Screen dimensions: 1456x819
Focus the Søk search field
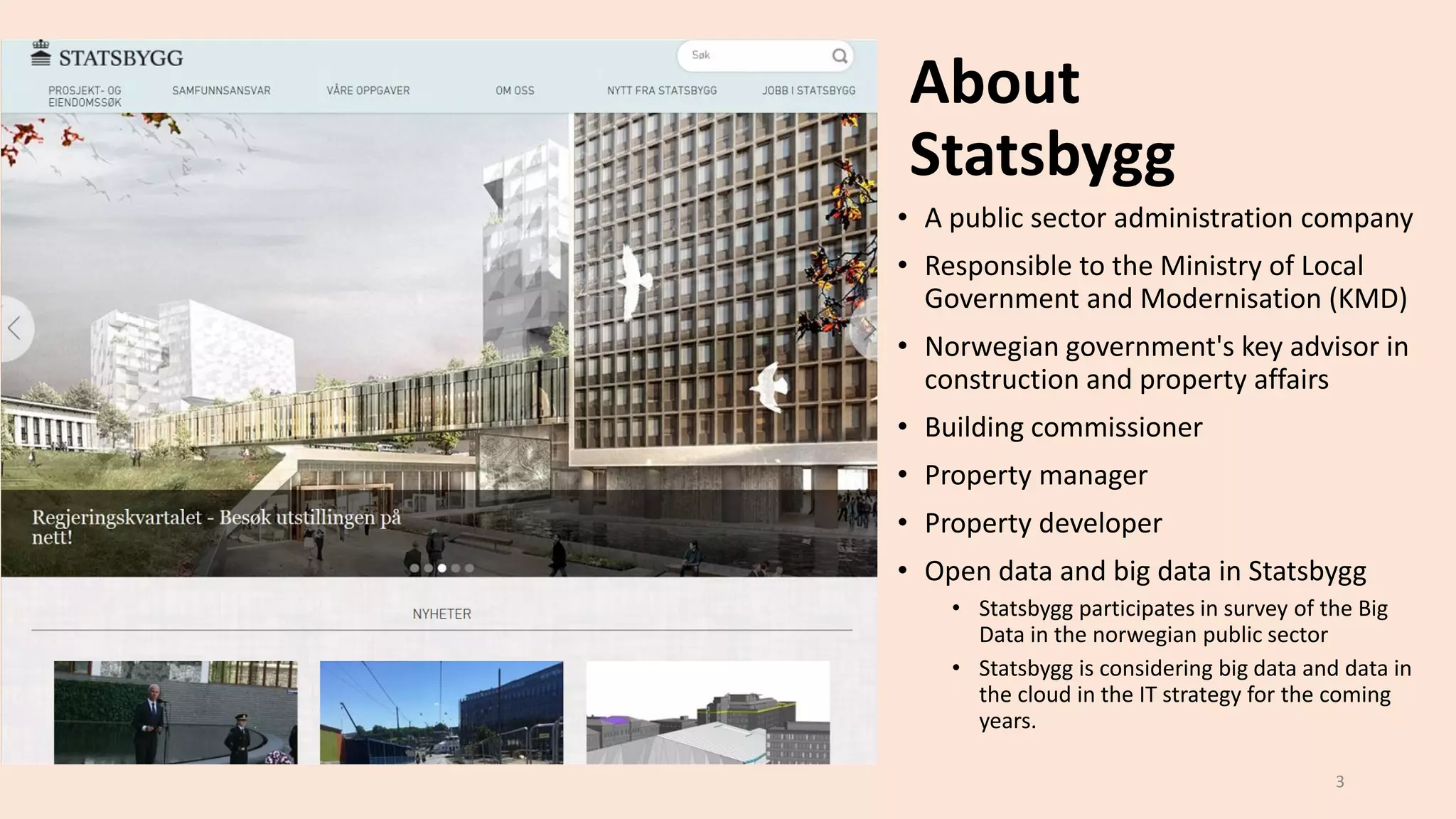click(x=765, y=55)
